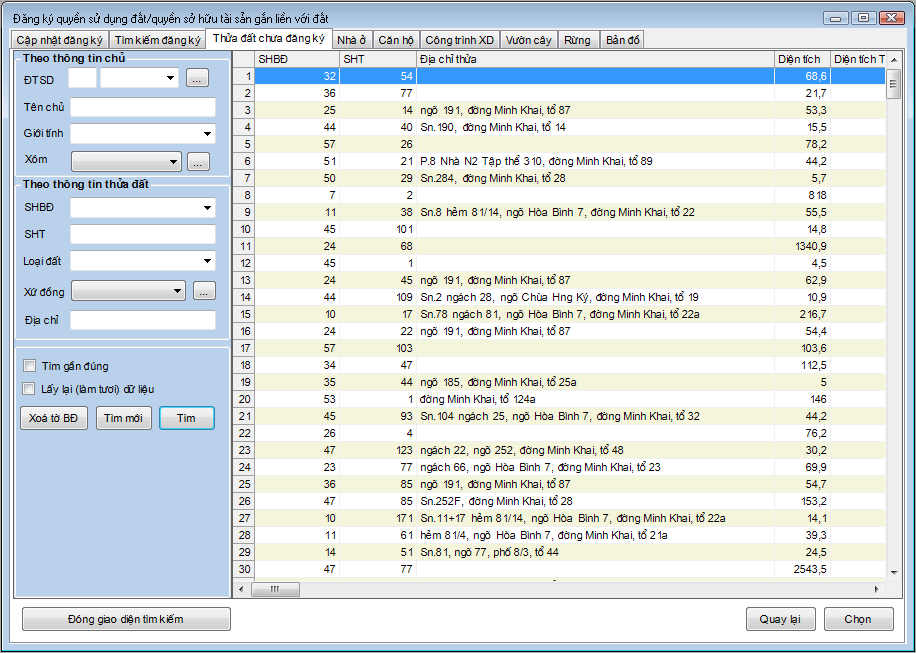This screenshot has width=916, height=653.
Task: Switch to the Căn hộ tab
Action: [x=396, y=40]
